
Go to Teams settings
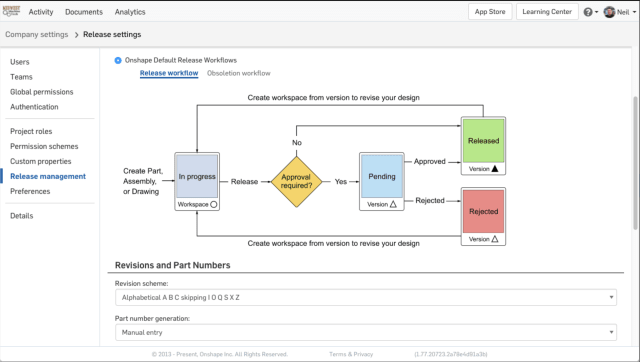click(21, 77)
